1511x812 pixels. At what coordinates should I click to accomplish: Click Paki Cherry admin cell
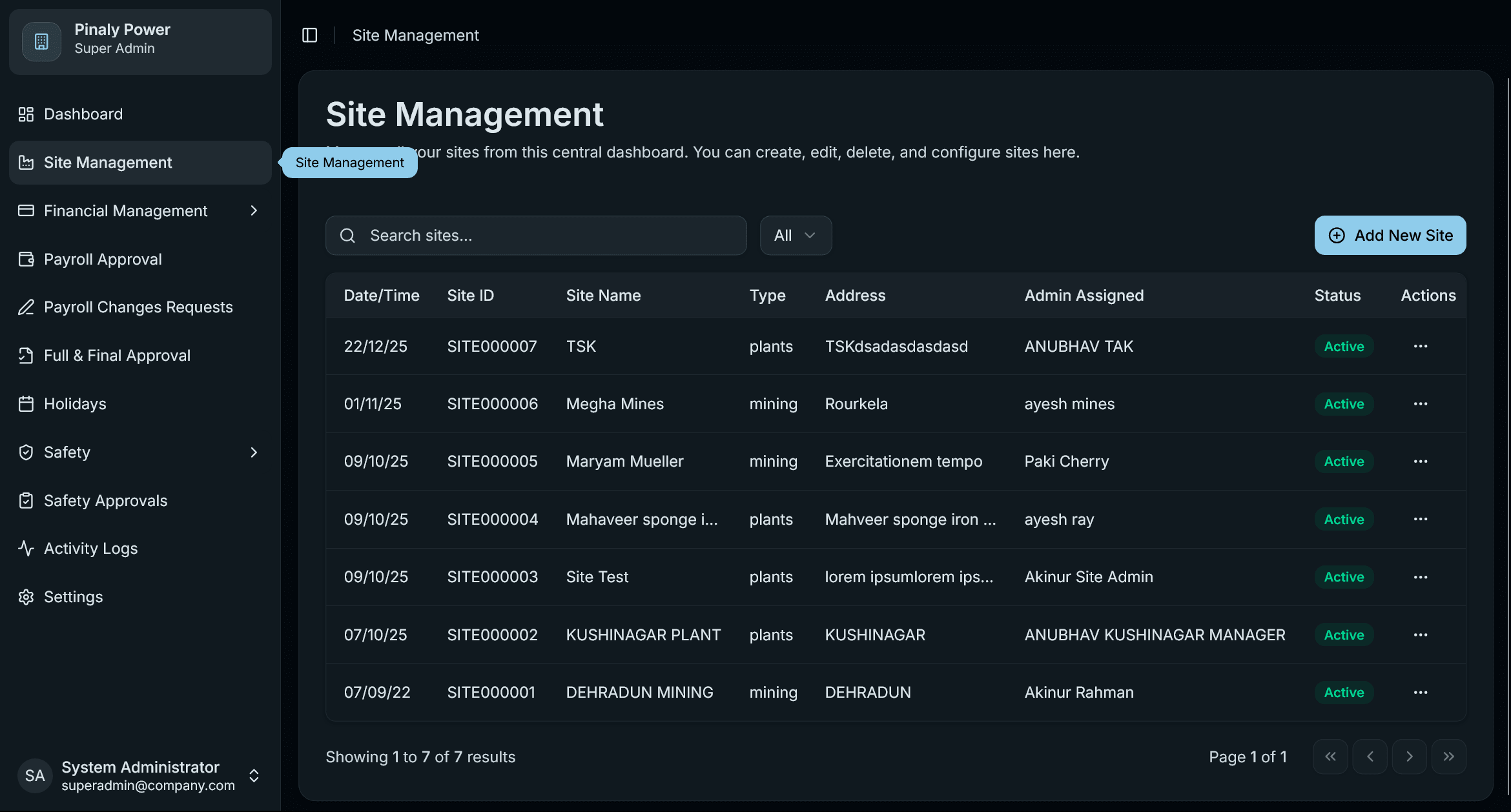pos(1067,462)
